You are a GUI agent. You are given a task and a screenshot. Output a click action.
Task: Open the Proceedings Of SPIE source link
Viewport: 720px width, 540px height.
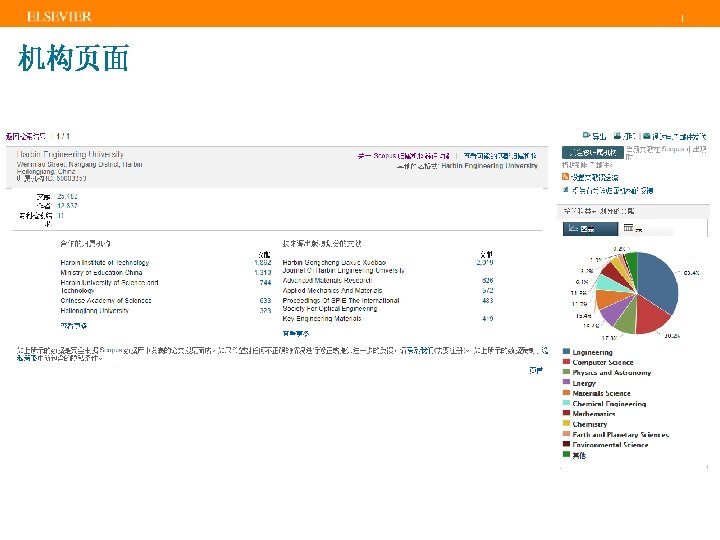[341, 304]
